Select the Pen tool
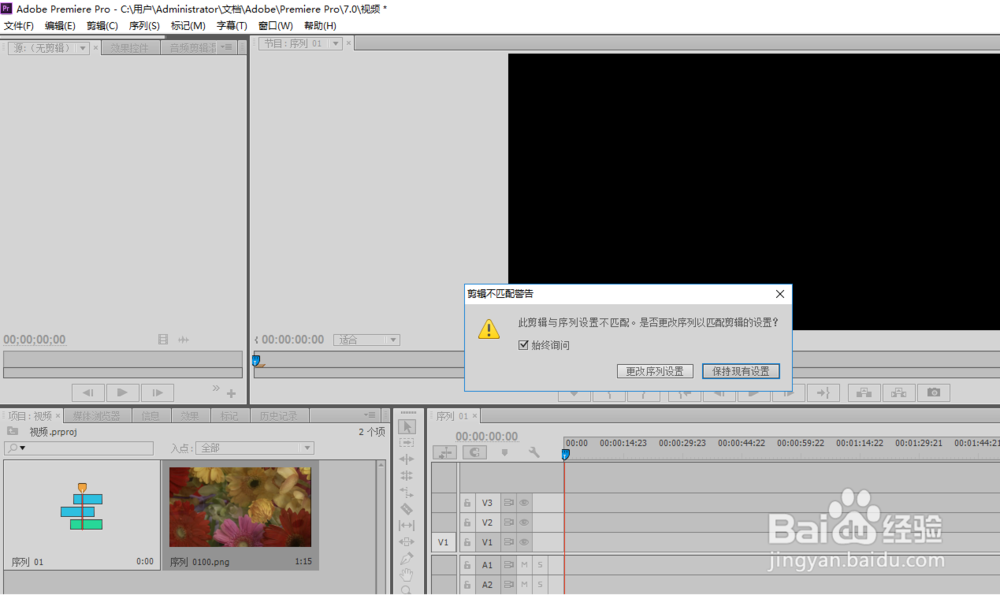This screenshot has width=1000, height=595. 407,558
